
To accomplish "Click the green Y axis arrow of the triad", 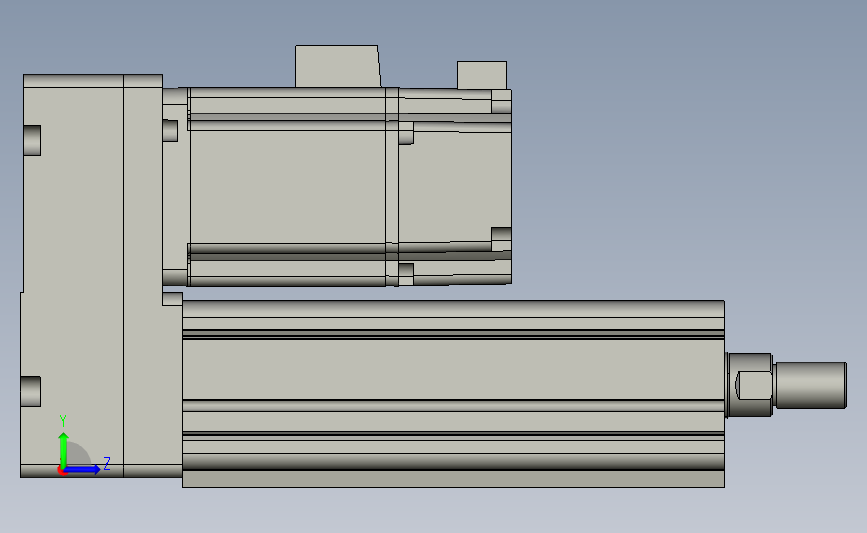I will [64, 450].
